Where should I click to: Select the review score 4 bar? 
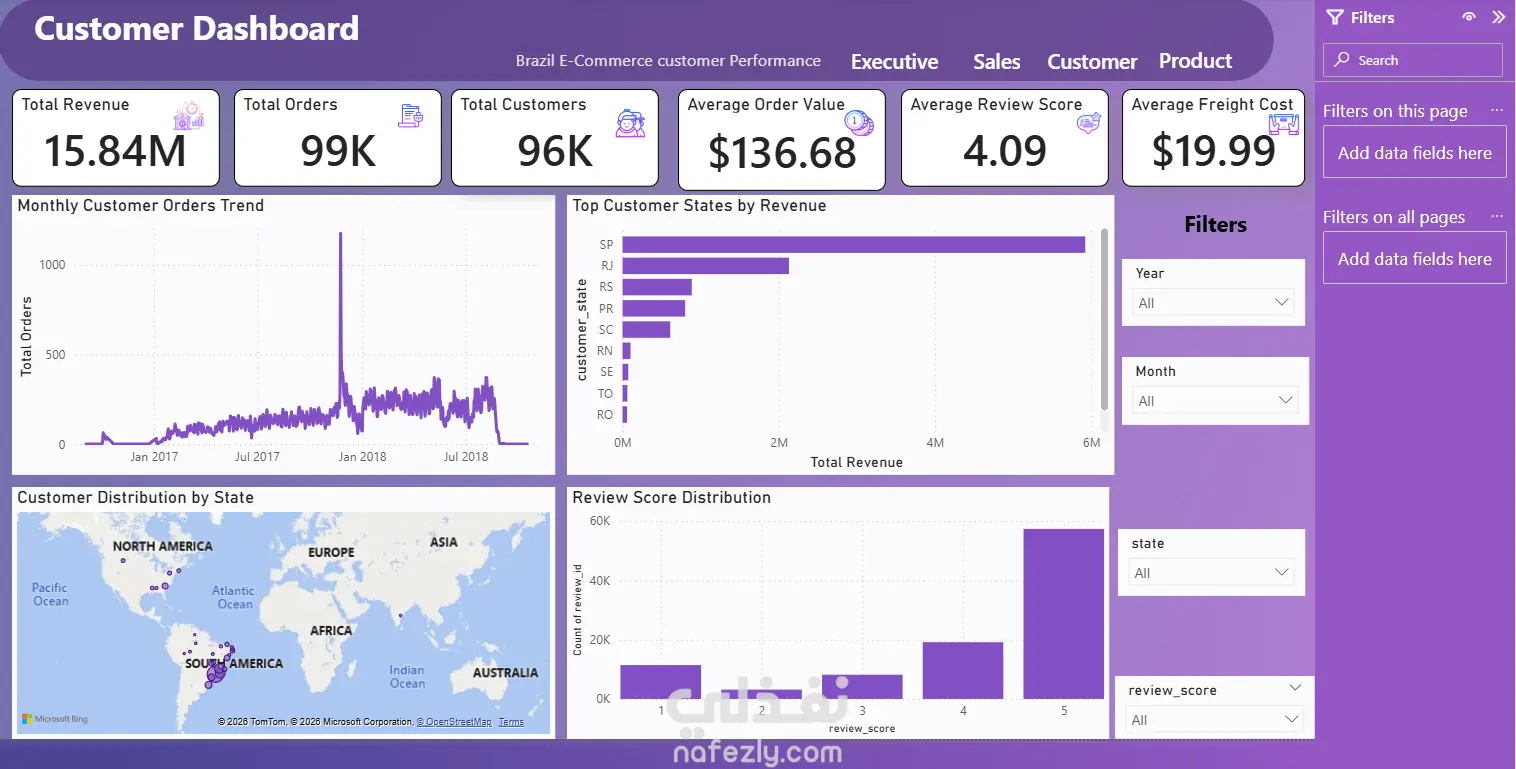click(x=962, y=670)
